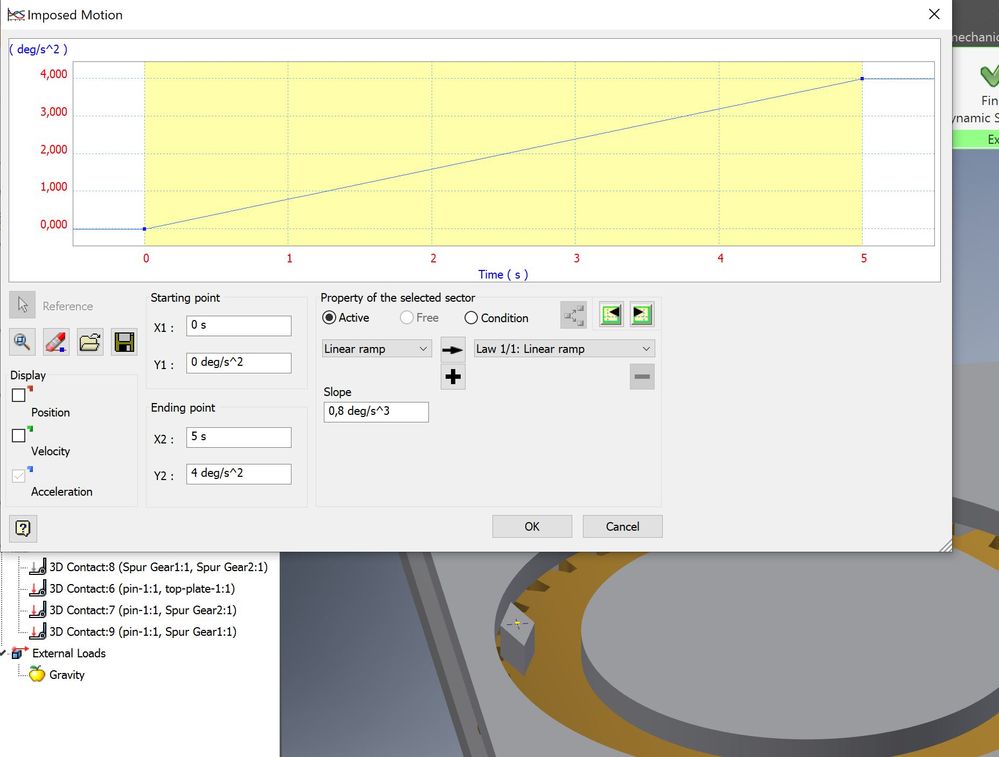The image size is (999, 757).
Task: Go to the next sector icon
Action: point(642,315)
